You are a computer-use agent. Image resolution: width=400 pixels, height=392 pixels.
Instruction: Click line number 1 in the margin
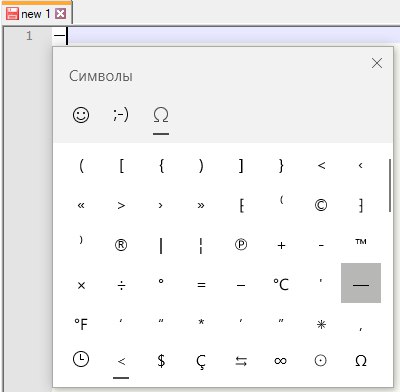click(x=29, y=35)
